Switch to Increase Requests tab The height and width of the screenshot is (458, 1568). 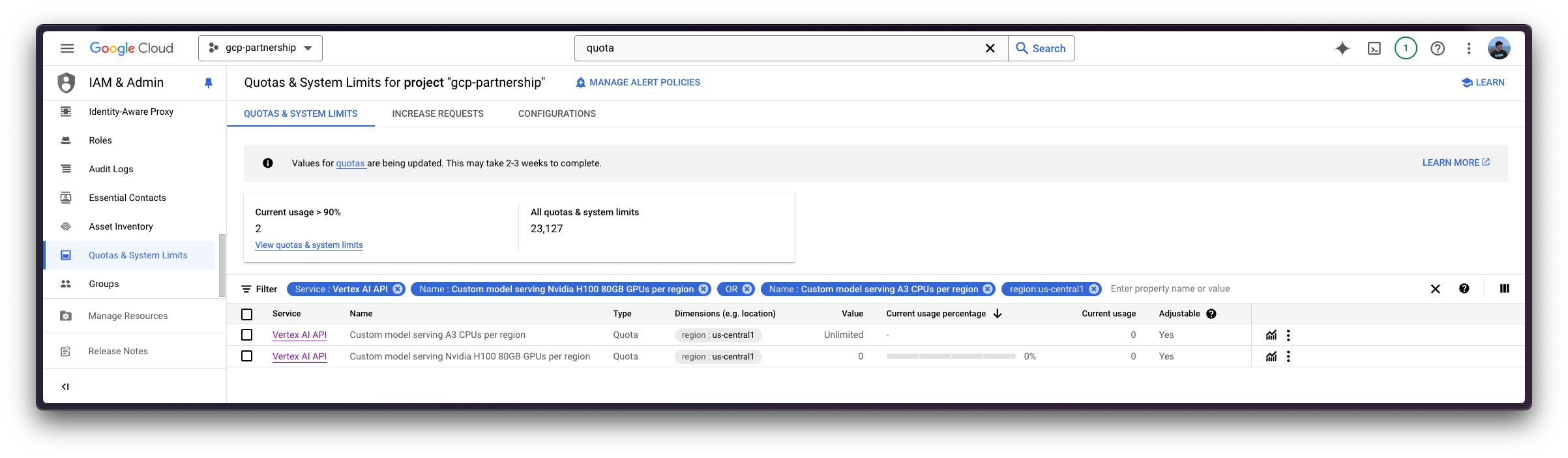click(x=437, y=114)
